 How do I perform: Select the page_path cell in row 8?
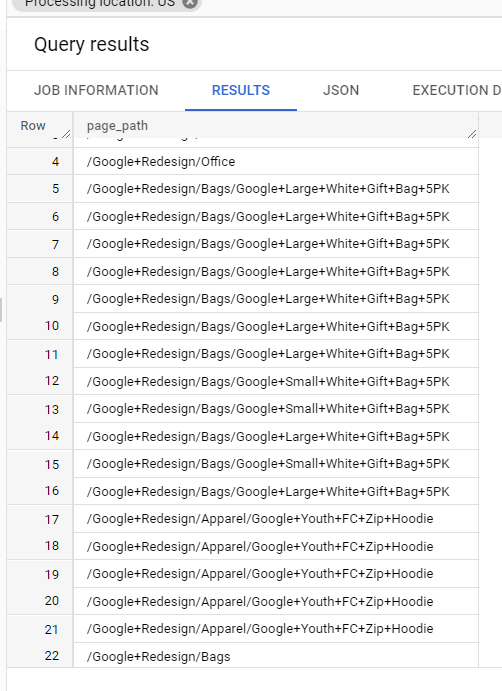(x=276, y=271)
